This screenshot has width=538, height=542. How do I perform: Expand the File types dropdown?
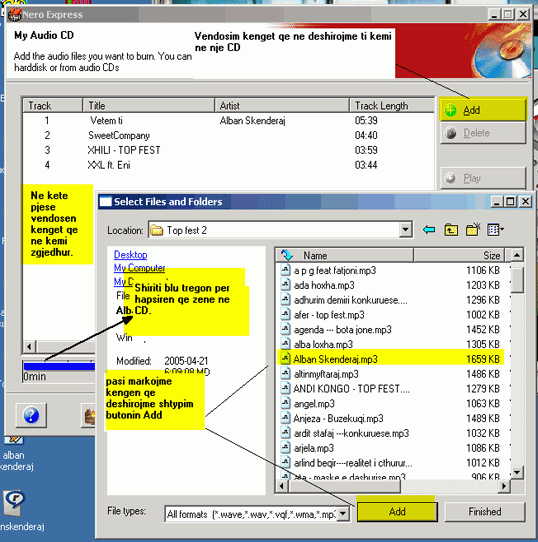point(343,514)
